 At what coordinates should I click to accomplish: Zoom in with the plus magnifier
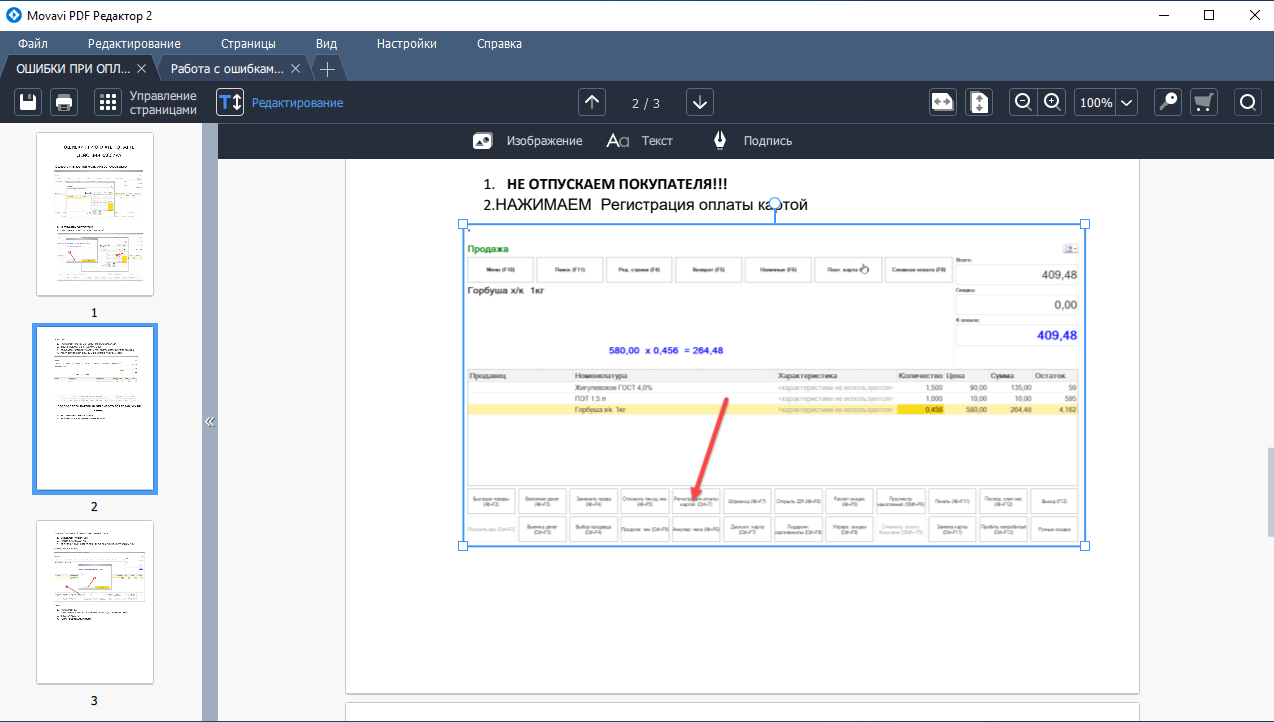click(1052, 102)
